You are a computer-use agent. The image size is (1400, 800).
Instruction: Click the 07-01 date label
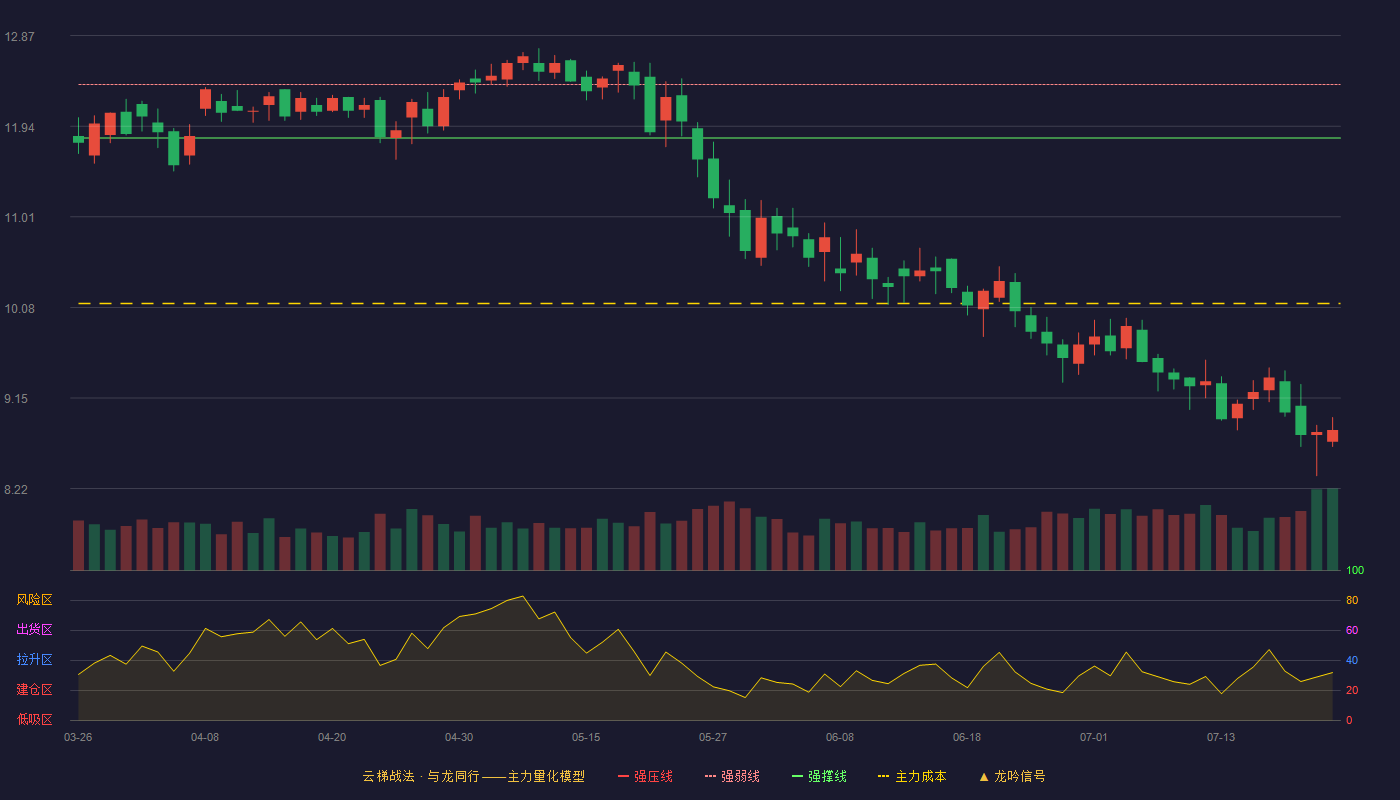1094,737
